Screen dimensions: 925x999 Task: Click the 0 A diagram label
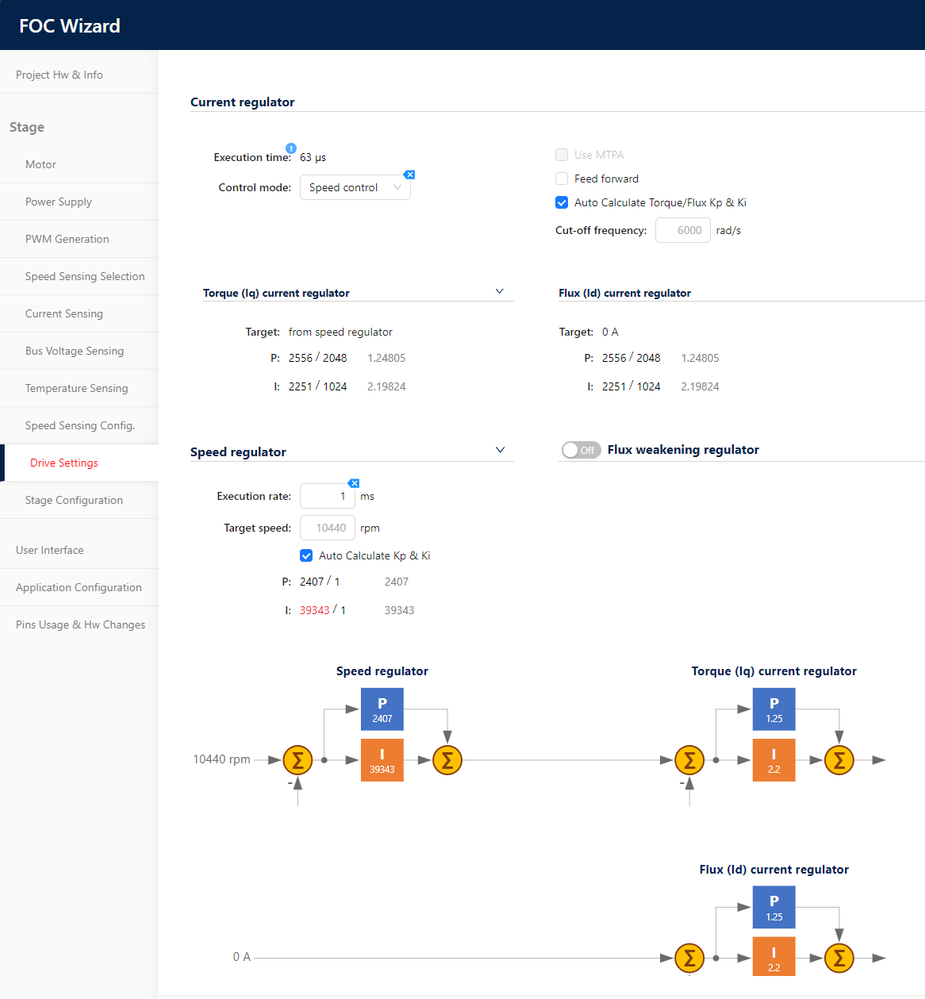241,957
